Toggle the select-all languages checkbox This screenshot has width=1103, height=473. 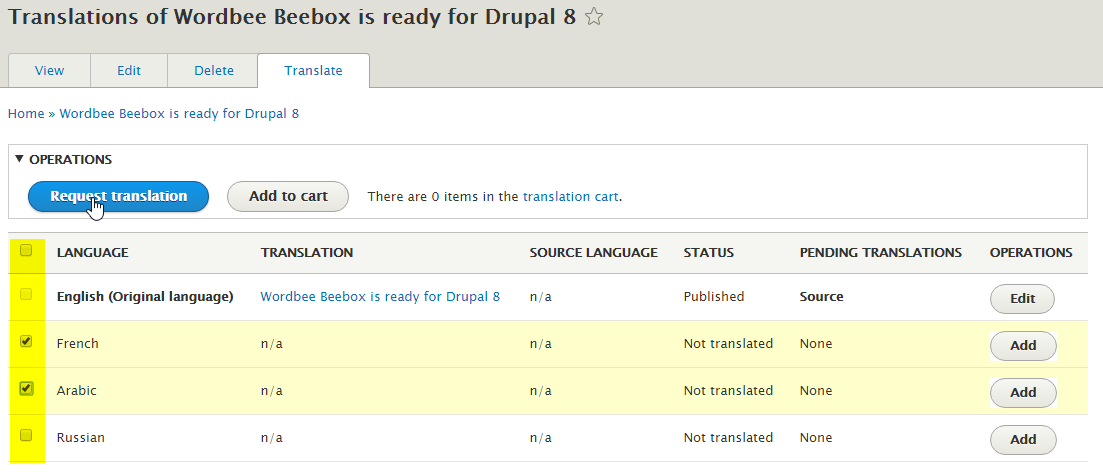pos(26,251)
